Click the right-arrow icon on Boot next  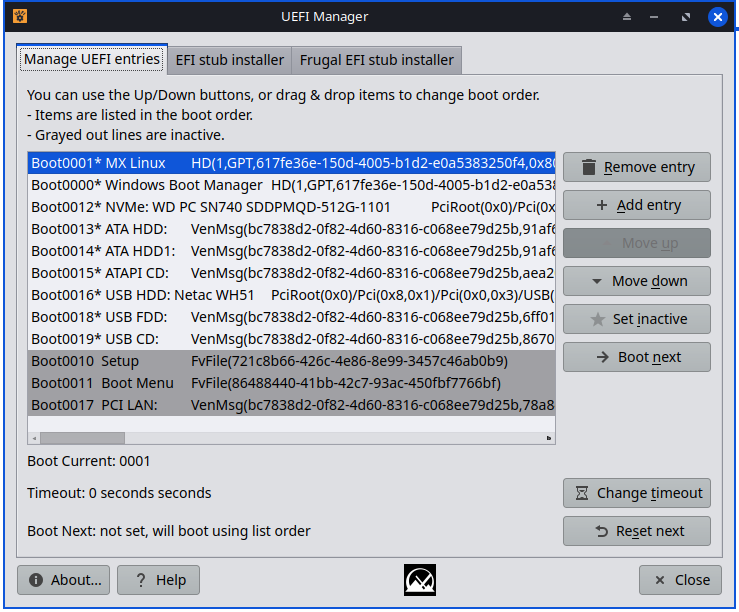602,357
